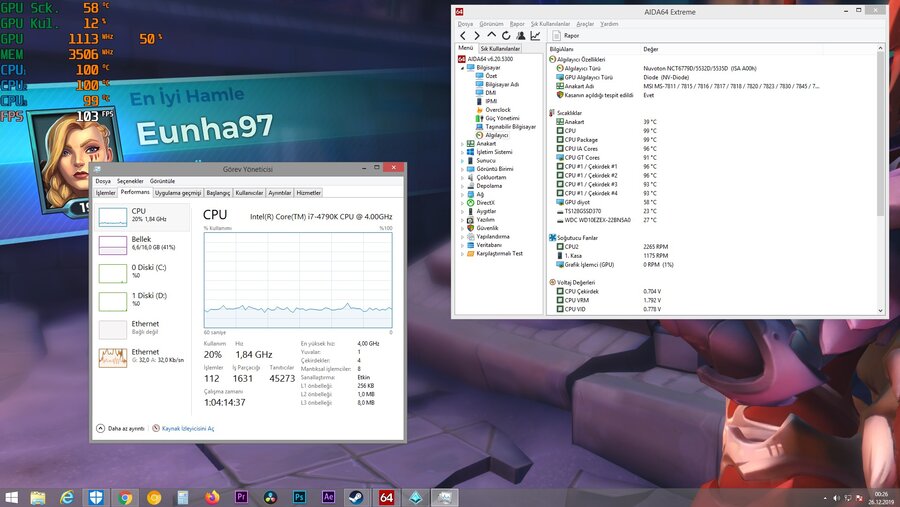Select IPMI in the AIDA64 tree
The height and width of the screenshot is (507, 900).
pos(491,101)
